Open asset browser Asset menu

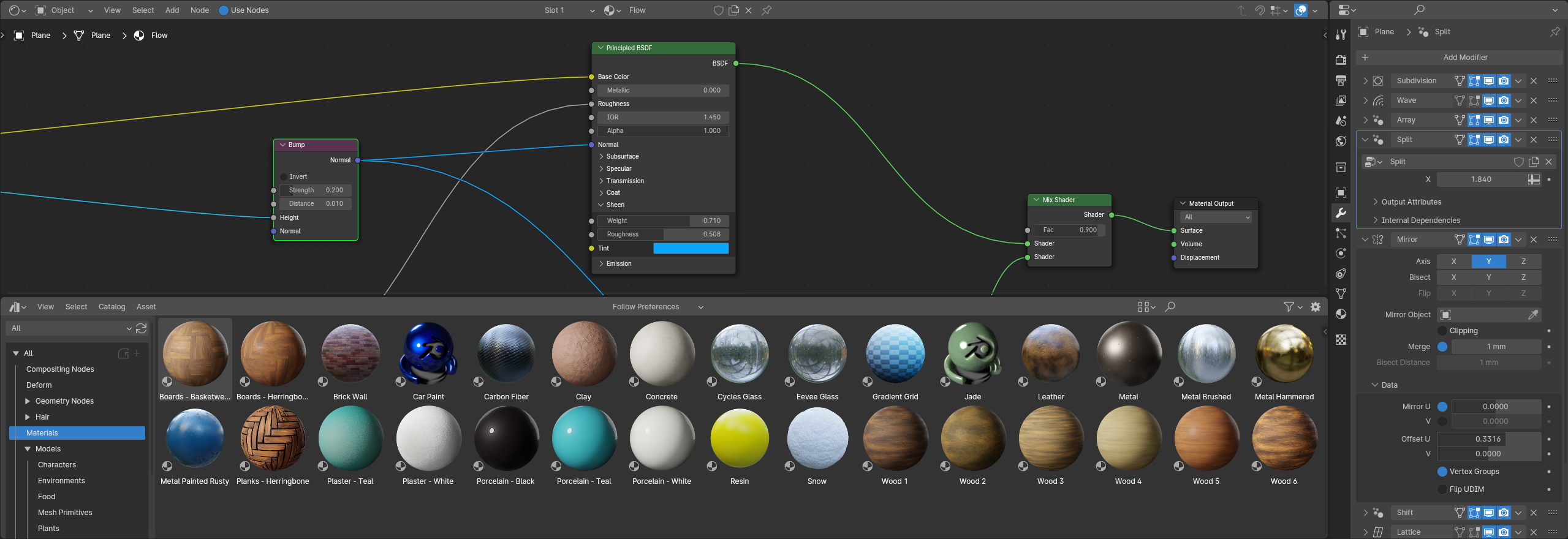tap(146, 307)
